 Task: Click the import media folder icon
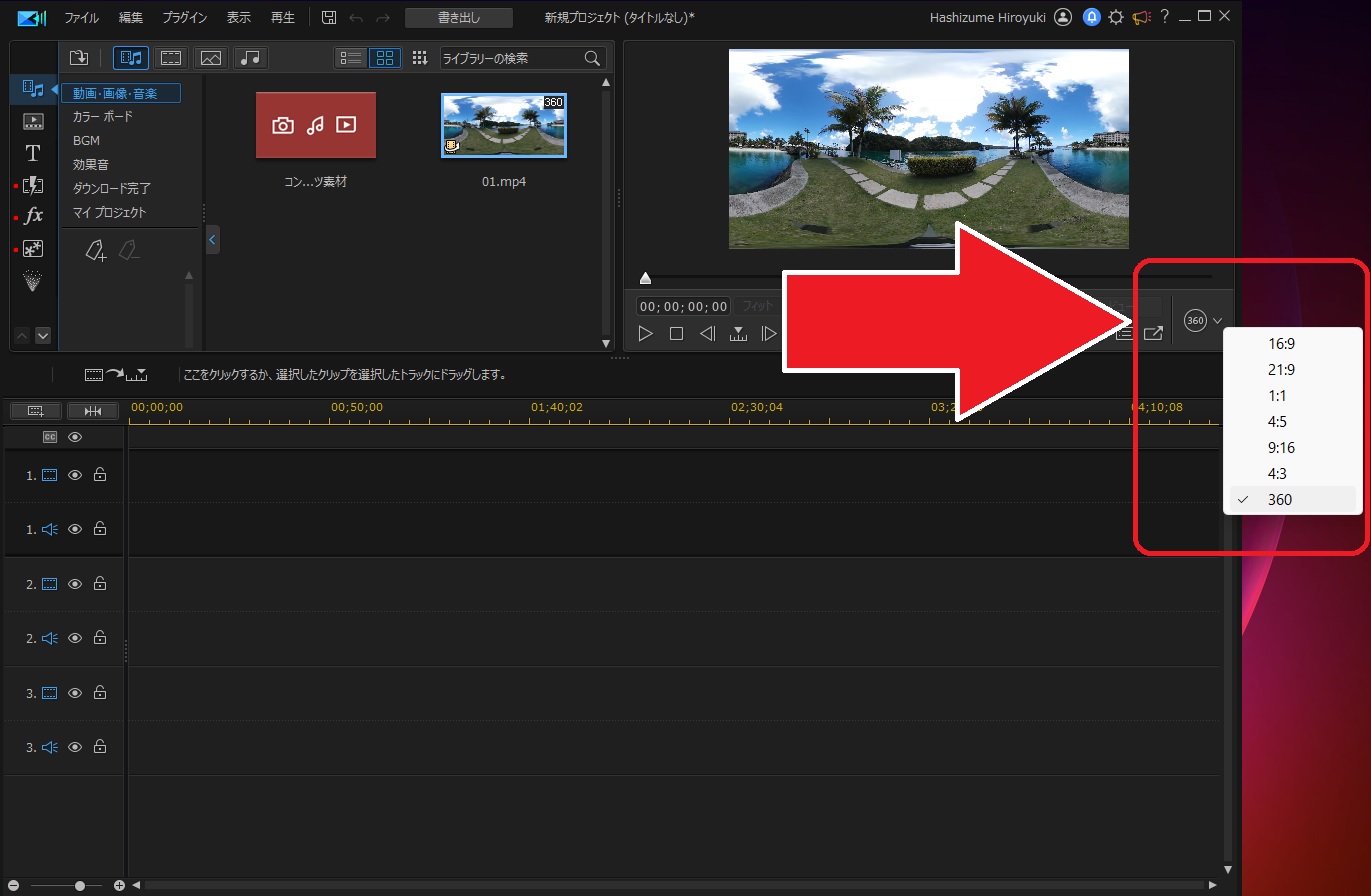point(80,58)
